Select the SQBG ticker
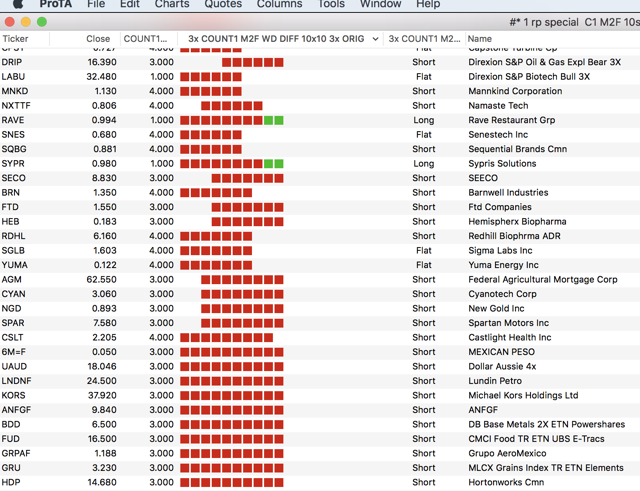 (14, 149)
